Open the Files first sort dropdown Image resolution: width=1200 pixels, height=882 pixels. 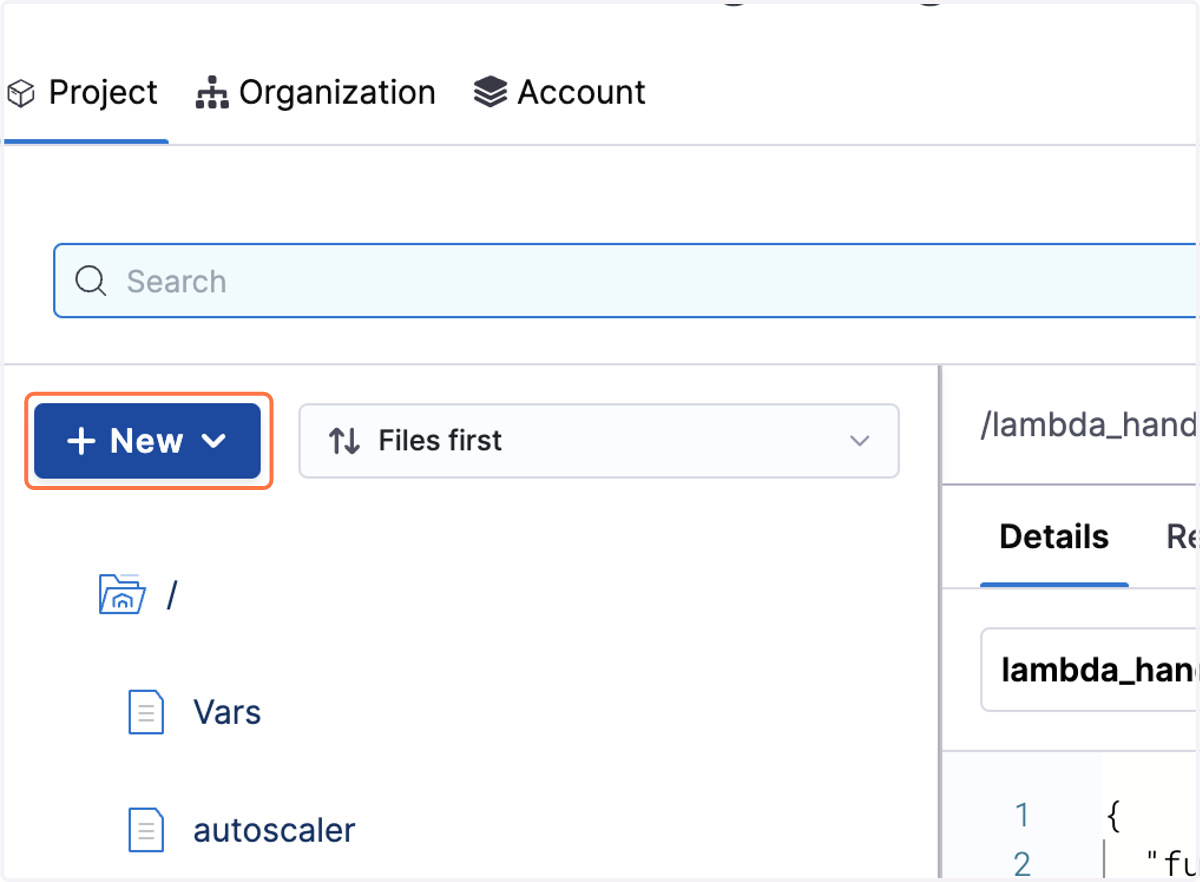coord(599,441)
